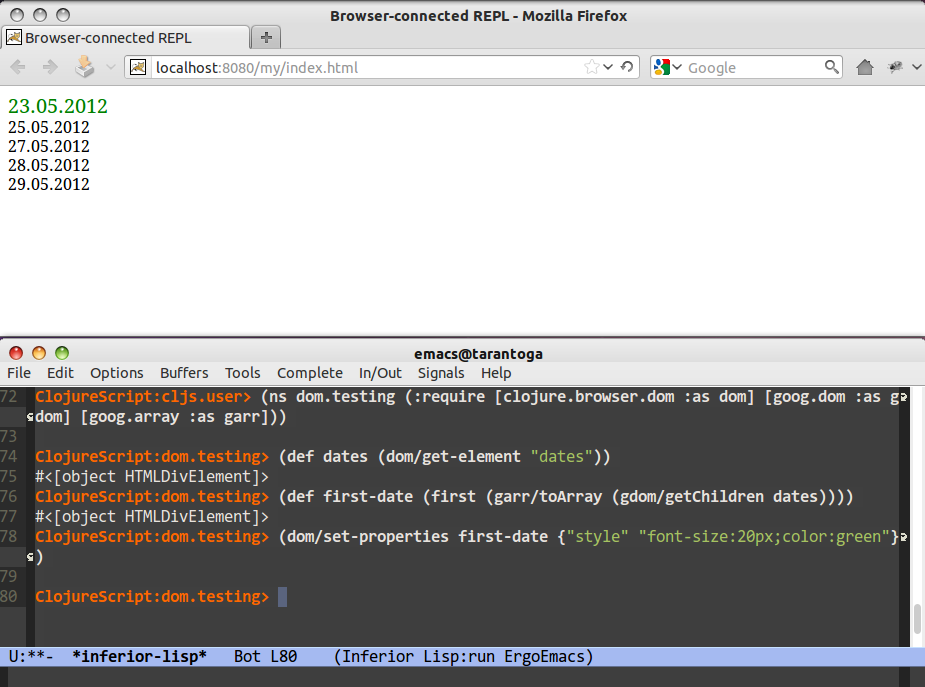Image resolution: width=925 pixels, height=687 pixels.
Task: Click 'gdom/getChildren' in line 76
Action: click(x=692, y=497)
